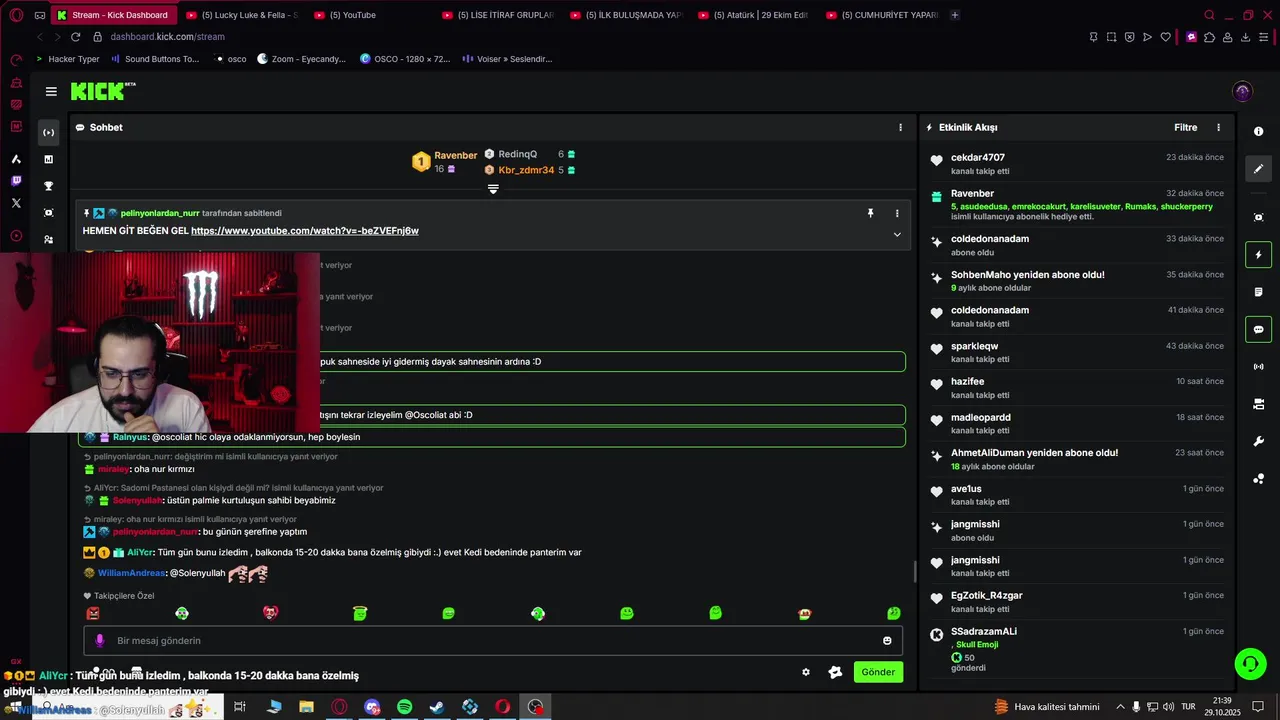
Task: Click the wrench tools icon in the right rail
Action: coord(1258,441)
